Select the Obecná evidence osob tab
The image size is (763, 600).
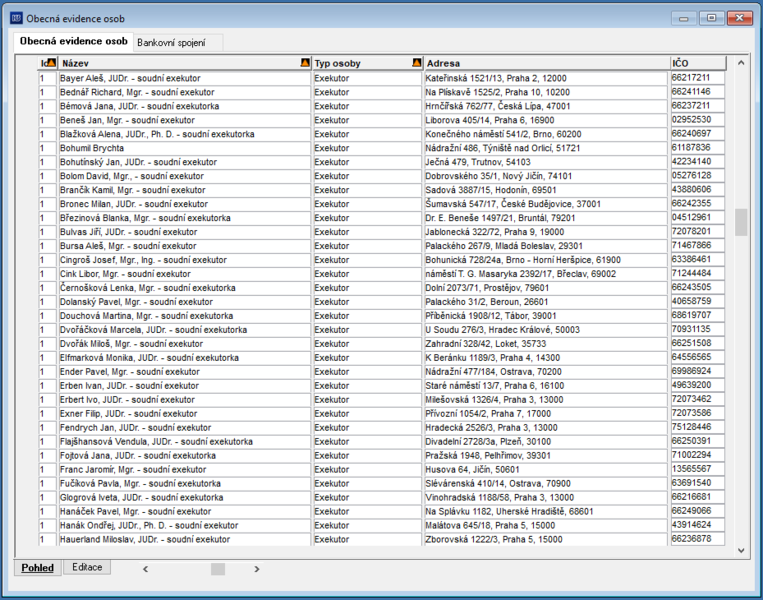pyautogui.click(x=73, y=41)
